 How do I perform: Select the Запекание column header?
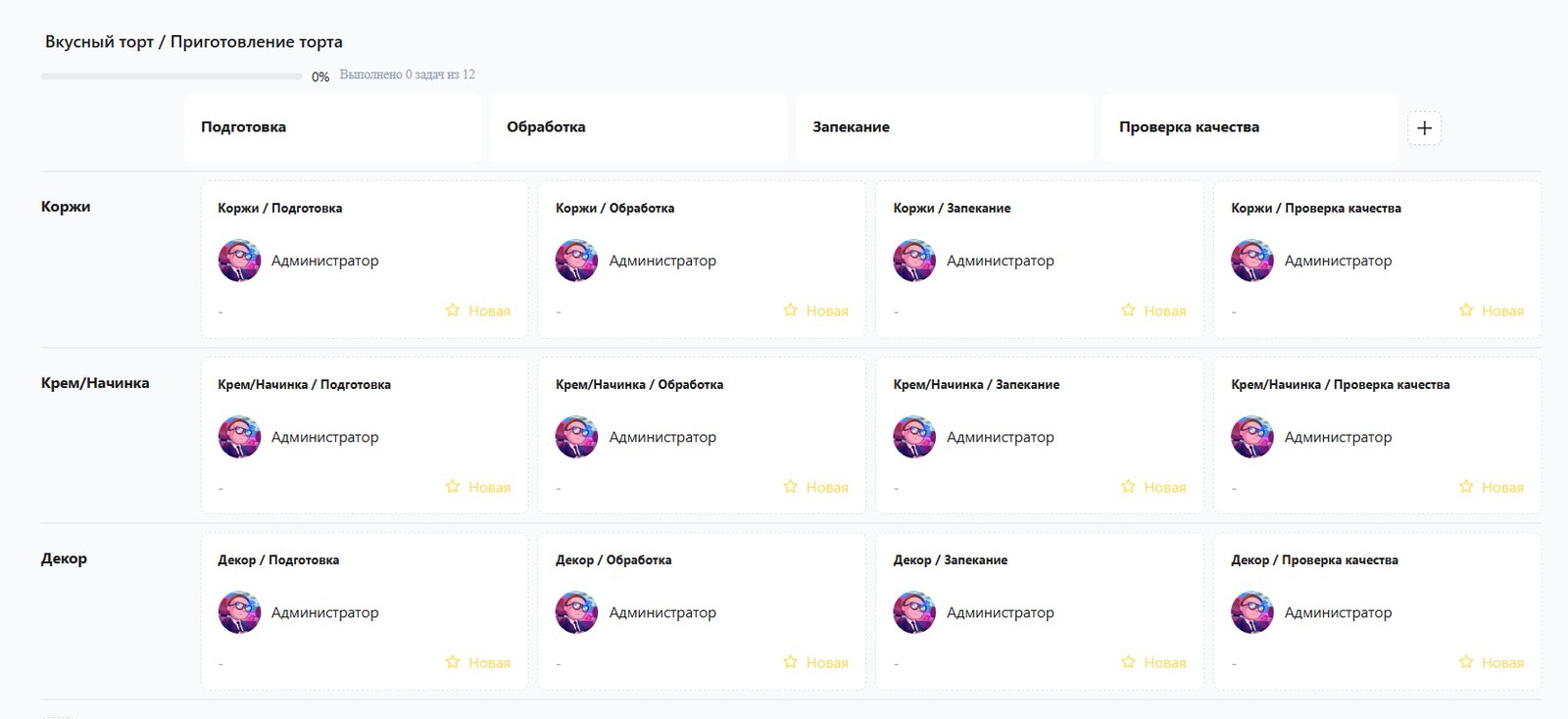pos(945,127)
